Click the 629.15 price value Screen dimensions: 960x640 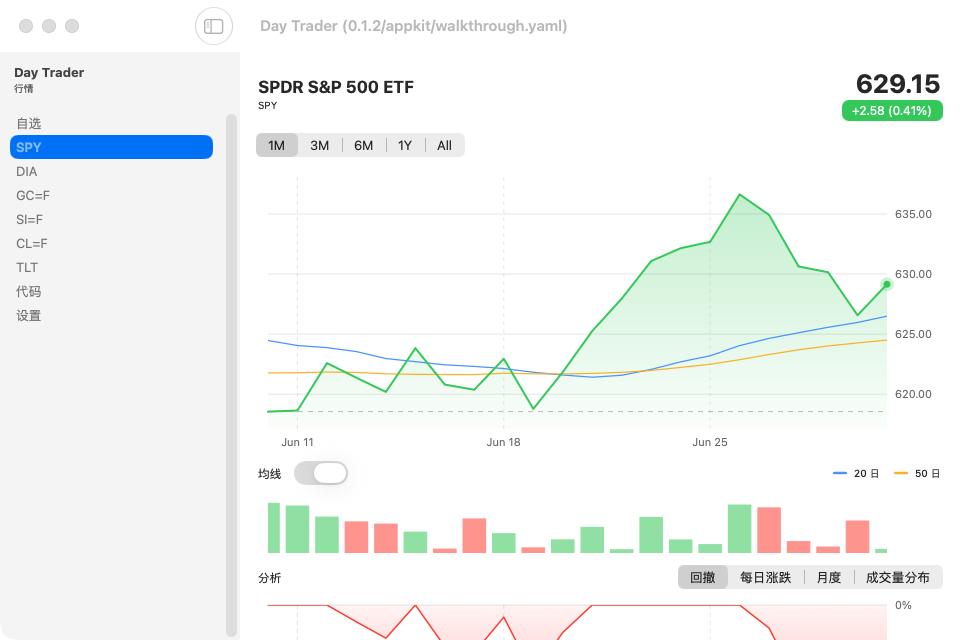898,84
